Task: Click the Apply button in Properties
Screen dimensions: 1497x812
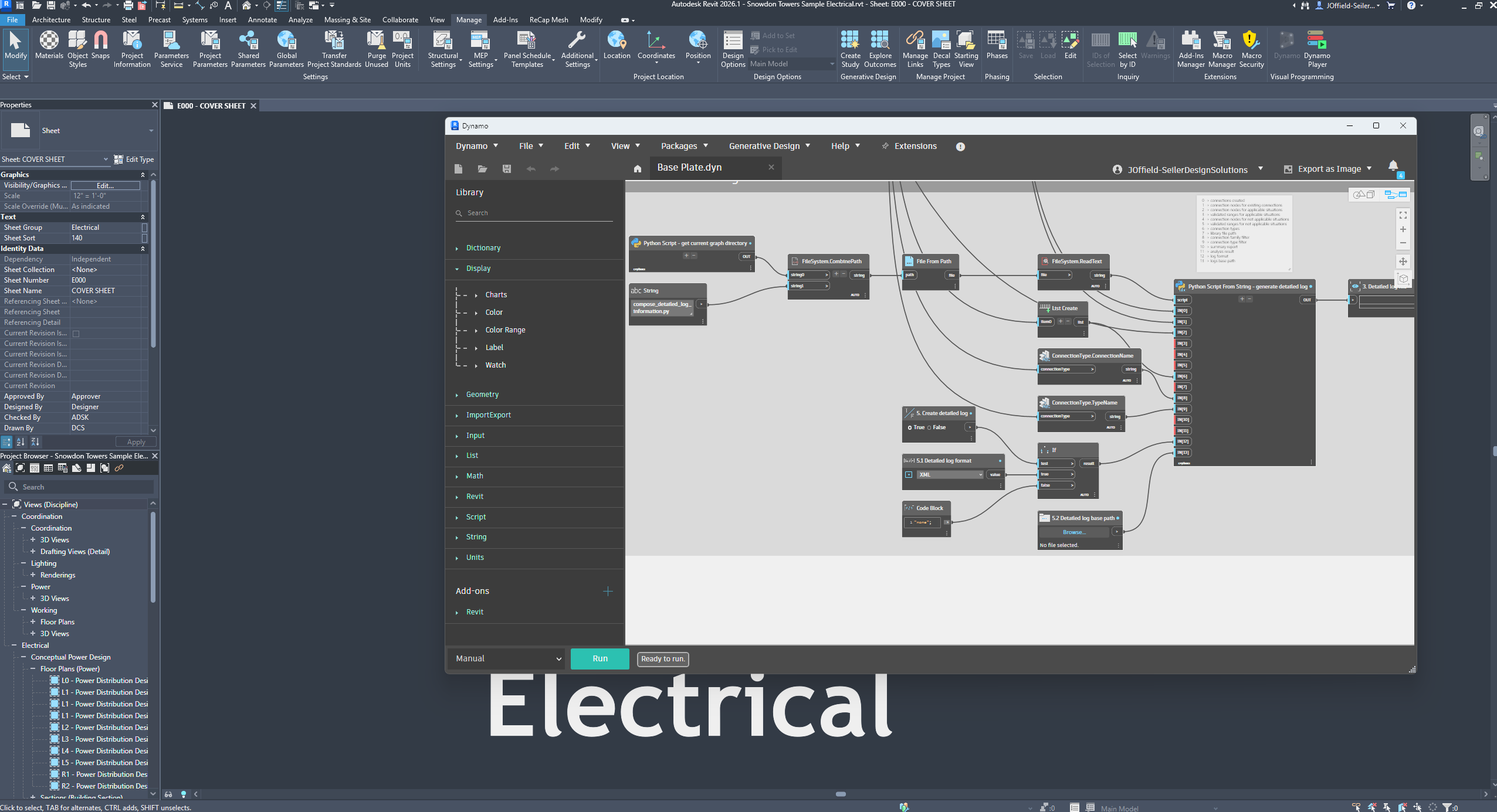Action: tap(136, 442)
